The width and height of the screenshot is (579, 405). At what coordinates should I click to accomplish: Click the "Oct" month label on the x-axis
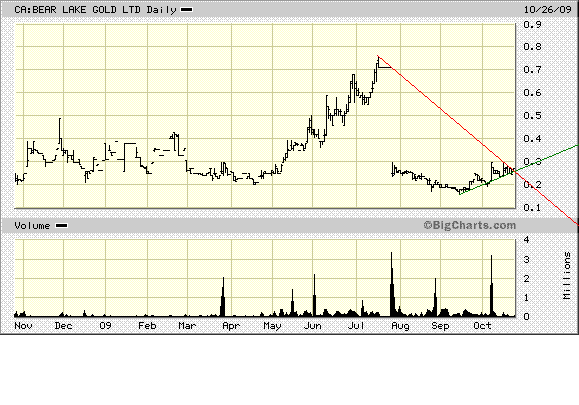[482, 326]
